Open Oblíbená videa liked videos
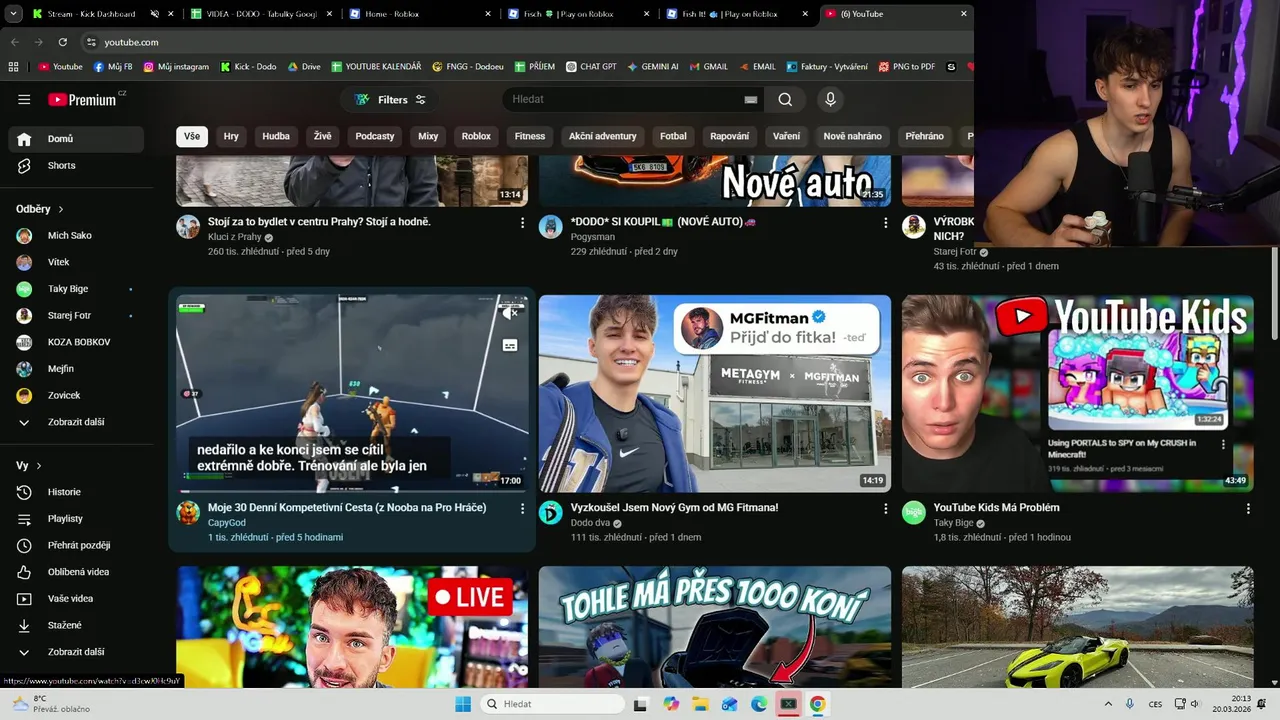1280x720 pixels. click(76, 572)
